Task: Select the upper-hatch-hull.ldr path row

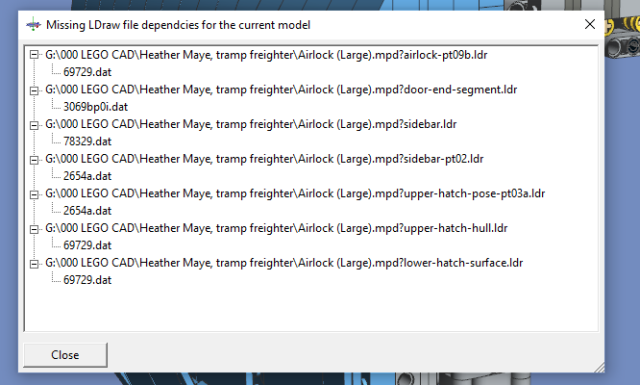Action: coord(276,228)
